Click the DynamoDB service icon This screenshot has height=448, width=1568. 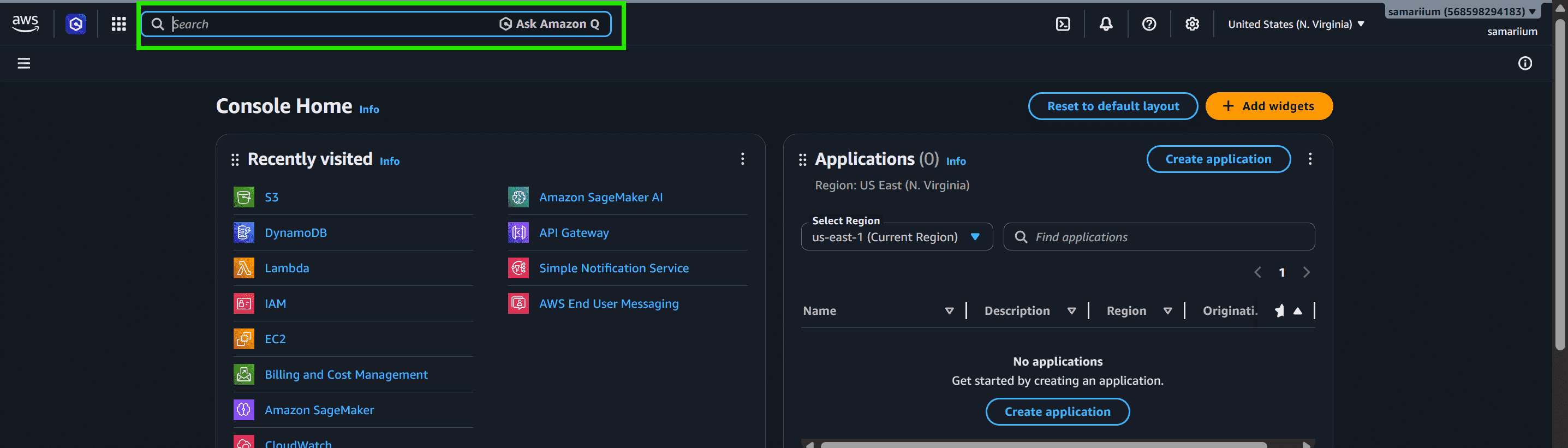pos(244,232)
